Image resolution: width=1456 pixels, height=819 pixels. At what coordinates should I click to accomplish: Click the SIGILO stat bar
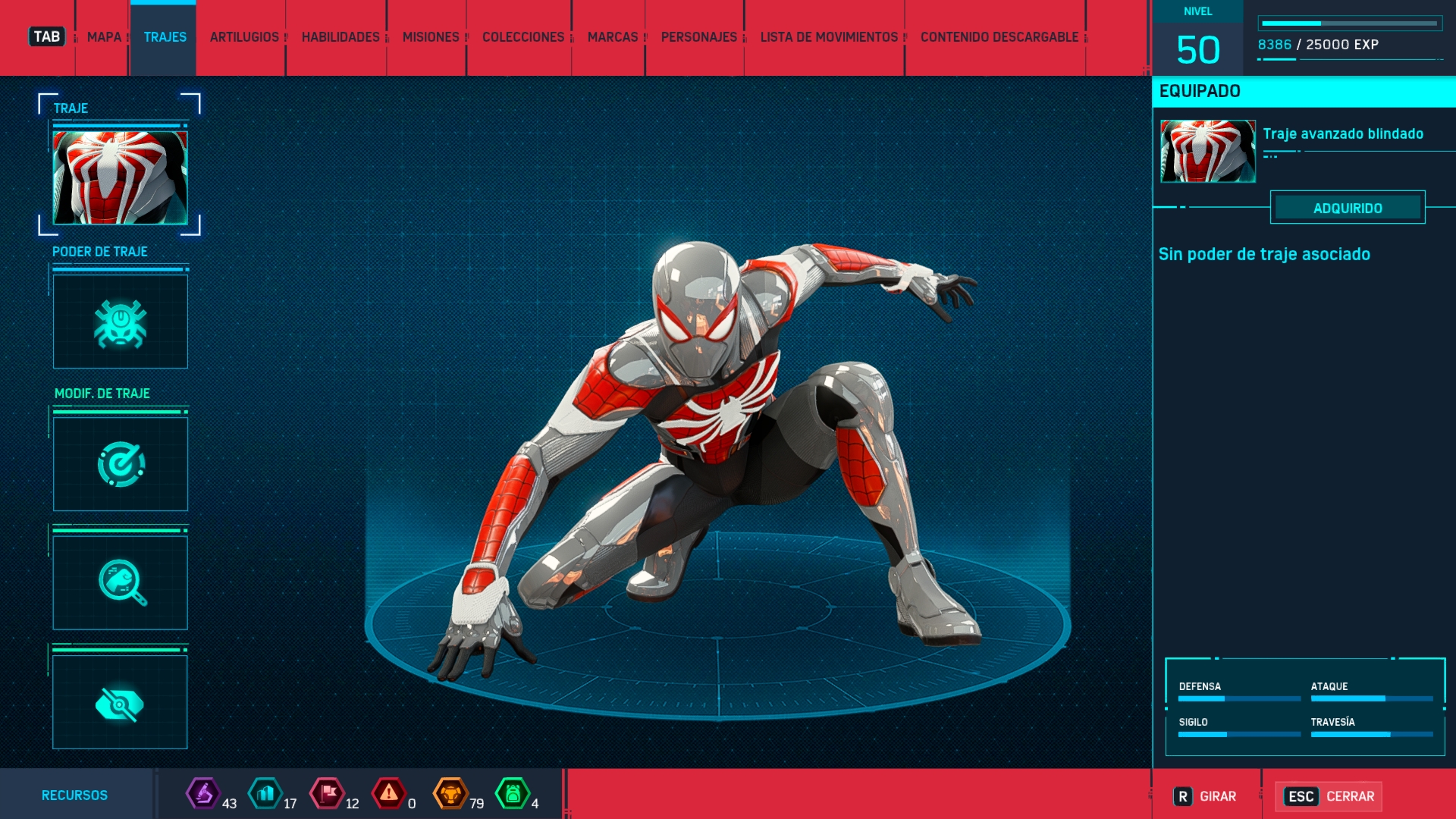click(x=1239, y=734)
